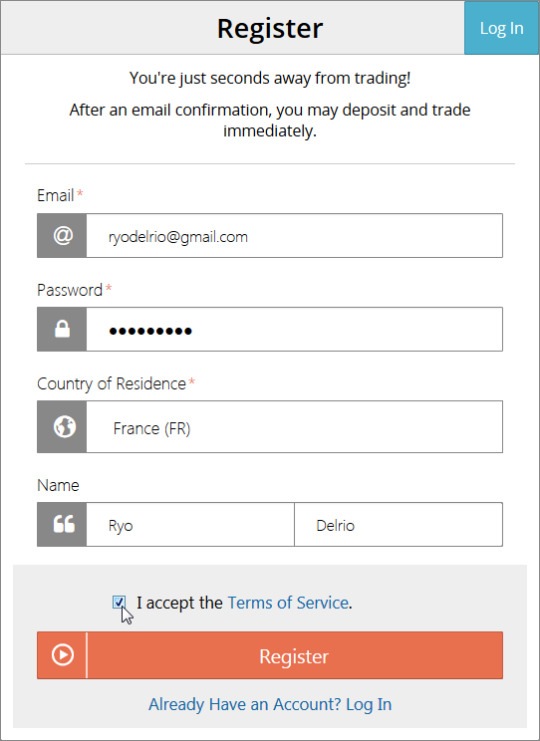This screenshot has height=741, width=540.
Task: Click the Register heading at the top of the form
Action: (x=270, y=29)
